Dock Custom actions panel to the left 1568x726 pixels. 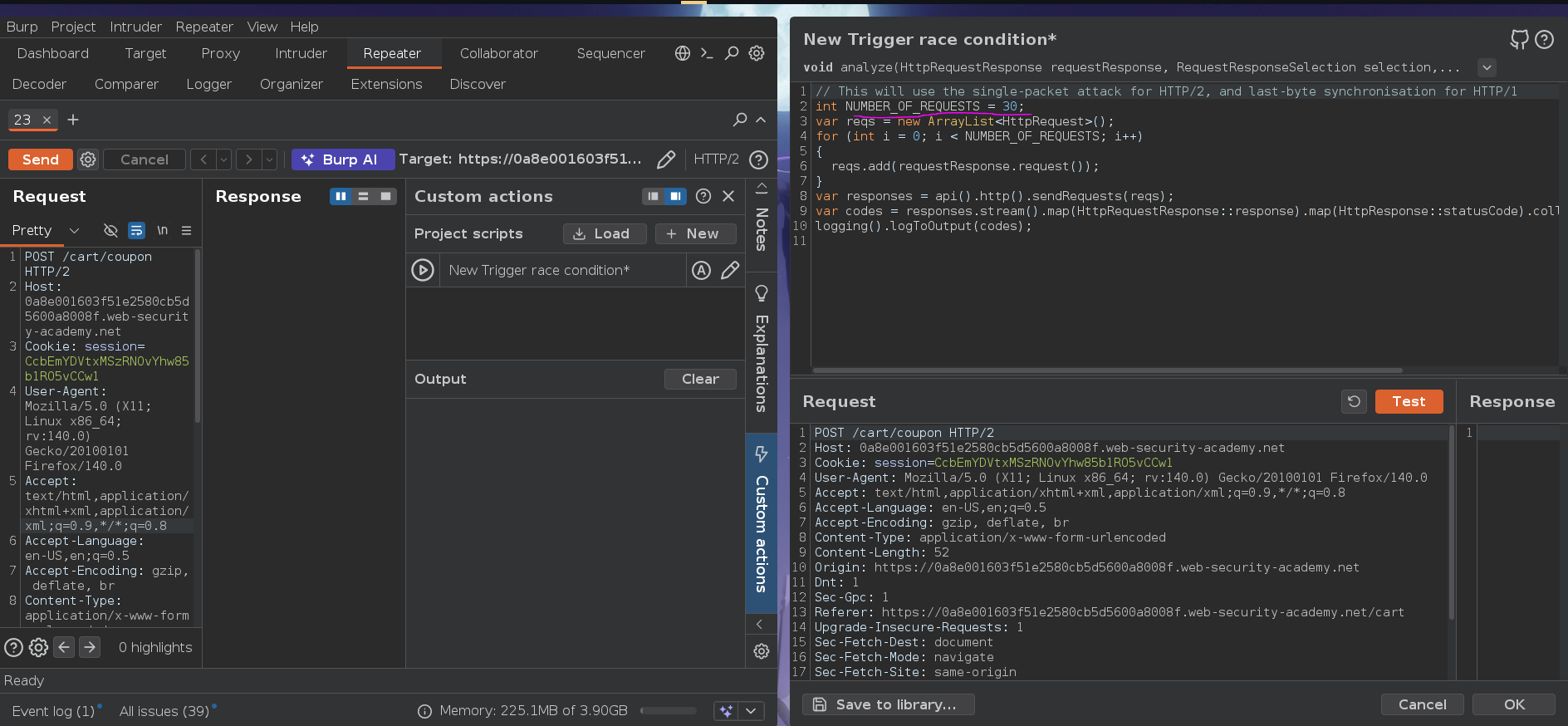click(654, 196)
